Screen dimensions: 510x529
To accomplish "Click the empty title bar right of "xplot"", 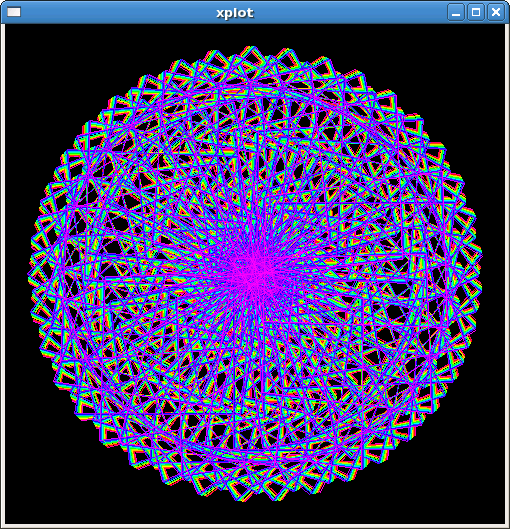I will click(x=351, y=12).
